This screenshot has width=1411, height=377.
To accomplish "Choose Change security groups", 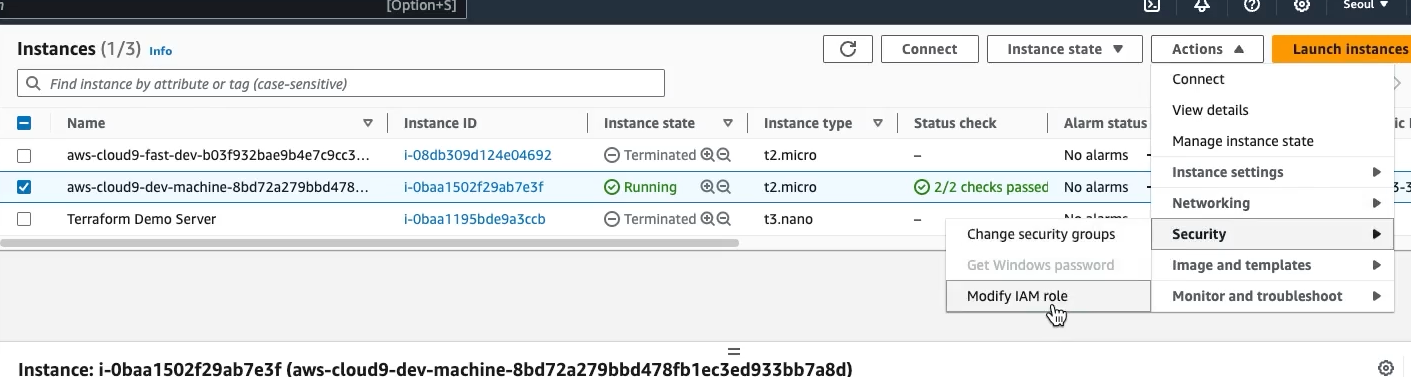I will (x=1048, y=234).
